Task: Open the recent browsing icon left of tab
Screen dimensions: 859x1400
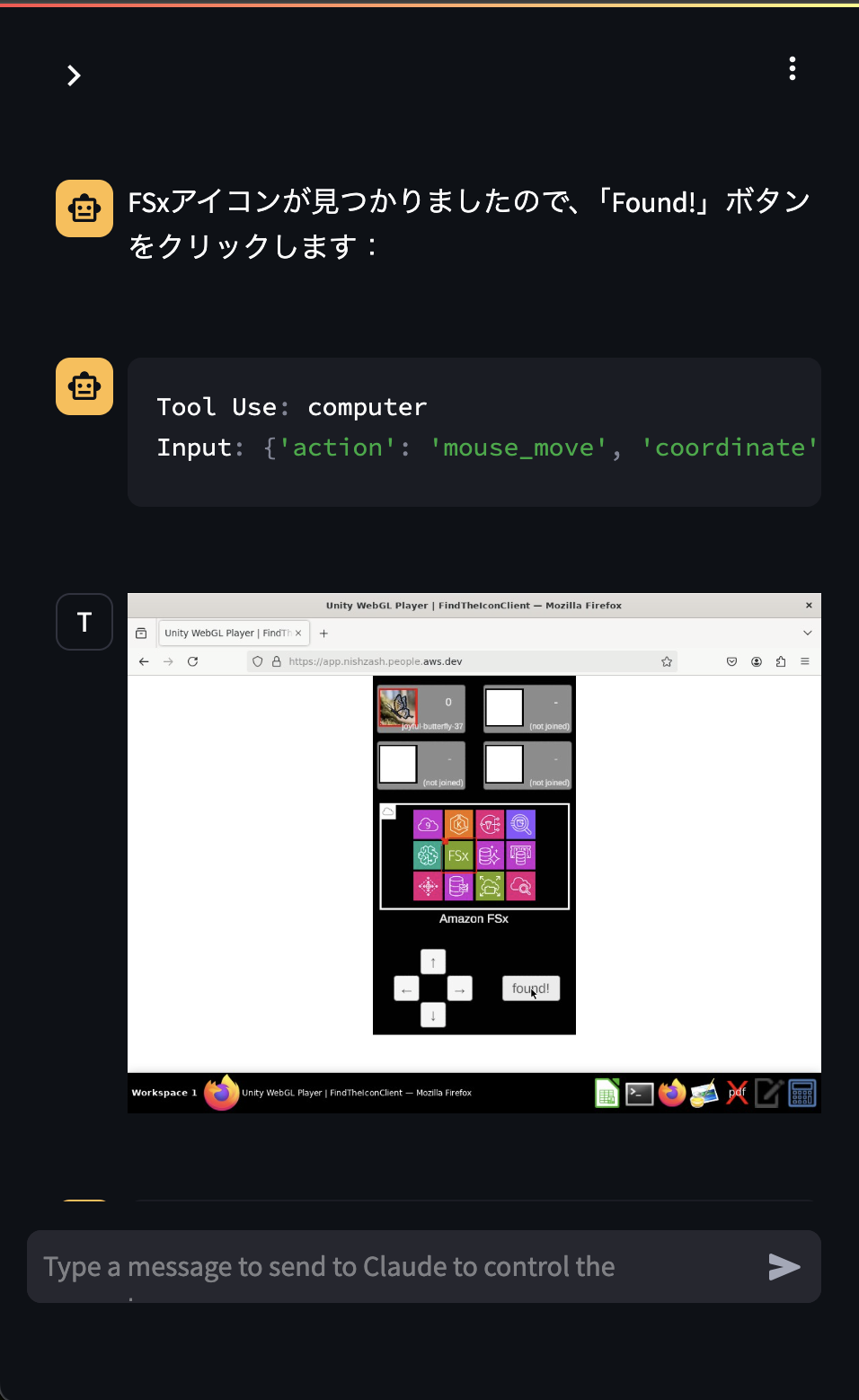Action: tap(141, 633)
